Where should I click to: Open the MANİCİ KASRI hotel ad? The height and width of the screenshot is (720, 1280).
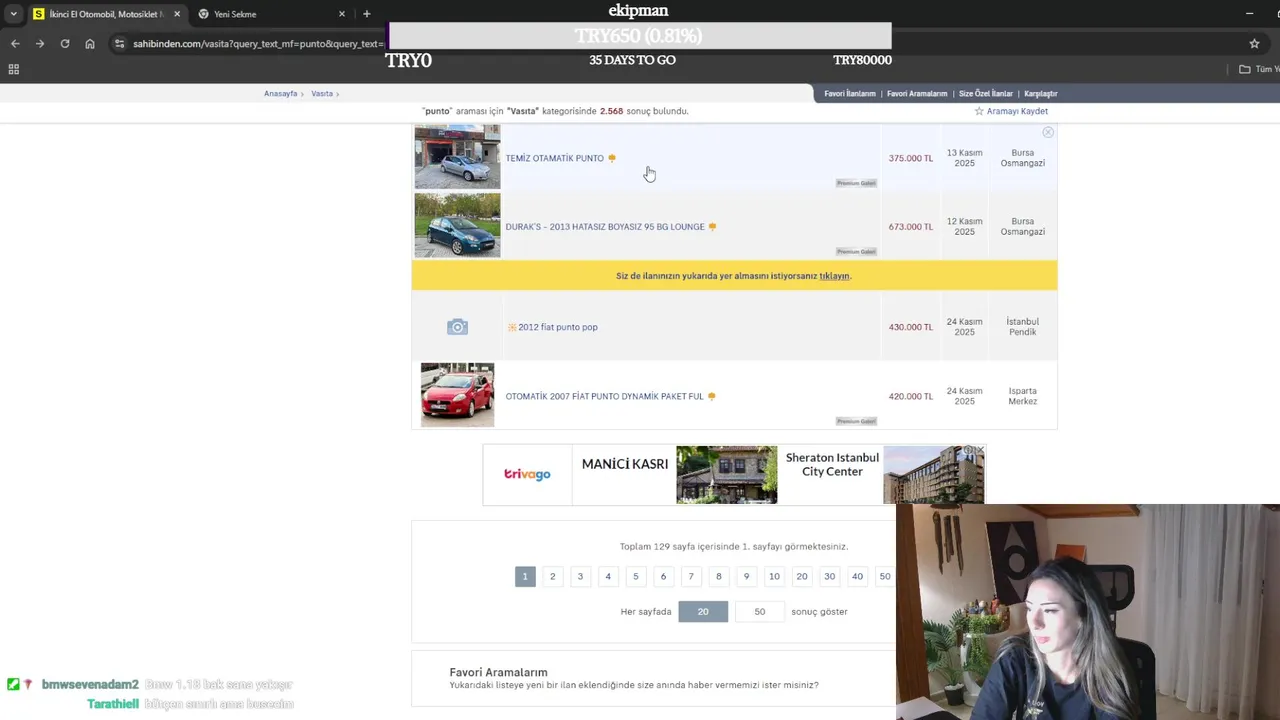tap(625, 464)
